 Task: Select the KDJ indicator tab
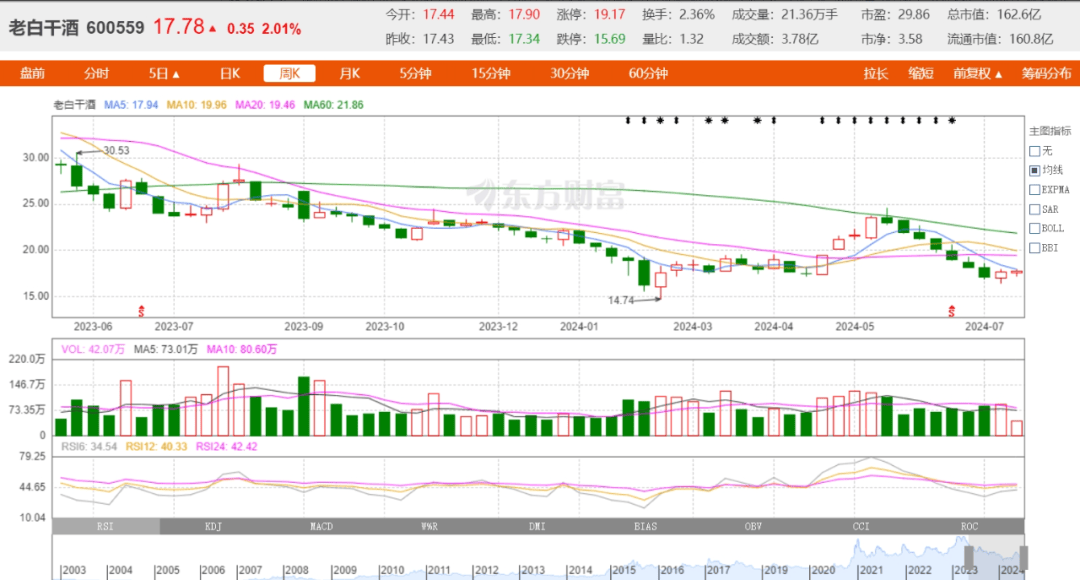coord(213,526)
